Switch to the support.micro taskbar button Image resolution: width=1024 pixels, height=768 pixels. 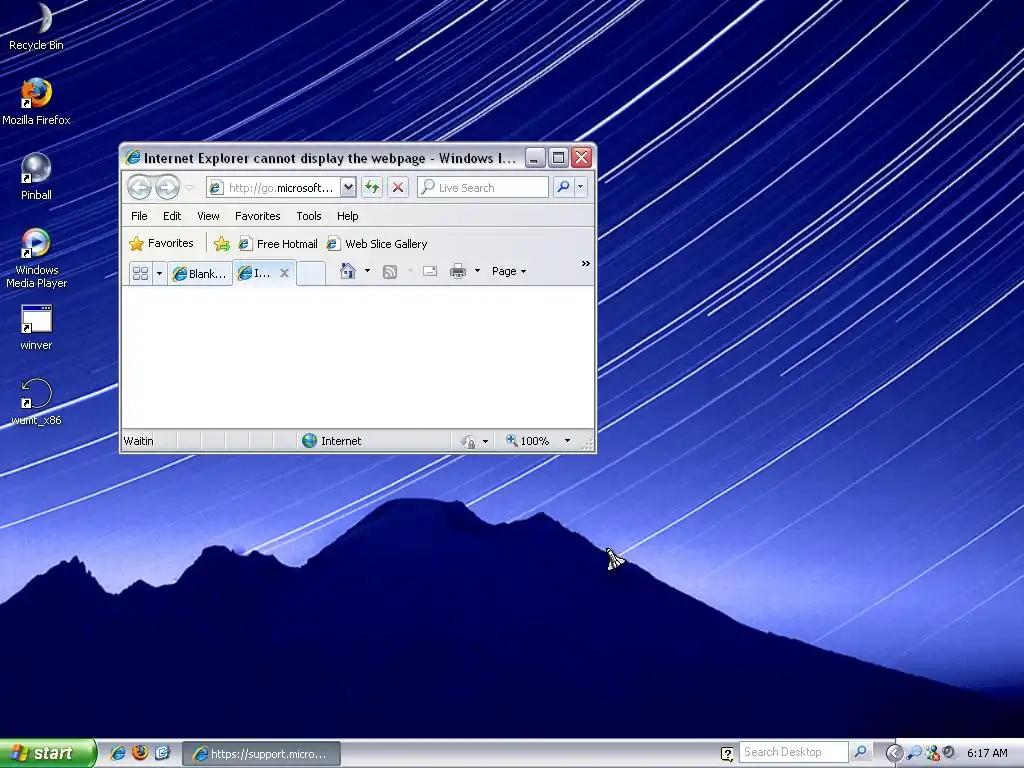(261, 754)
